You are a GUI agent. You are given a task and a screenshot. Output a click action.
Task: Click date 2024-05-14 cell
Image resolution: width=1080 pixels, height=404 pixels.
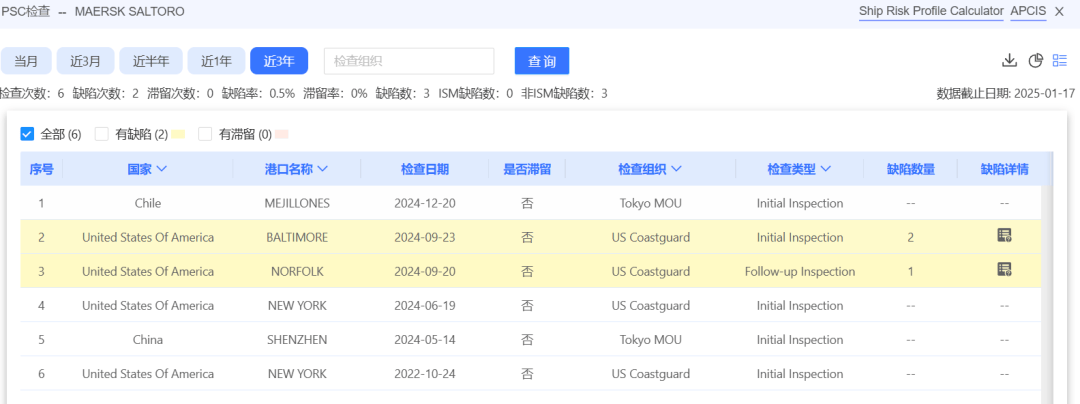point(425,339)
